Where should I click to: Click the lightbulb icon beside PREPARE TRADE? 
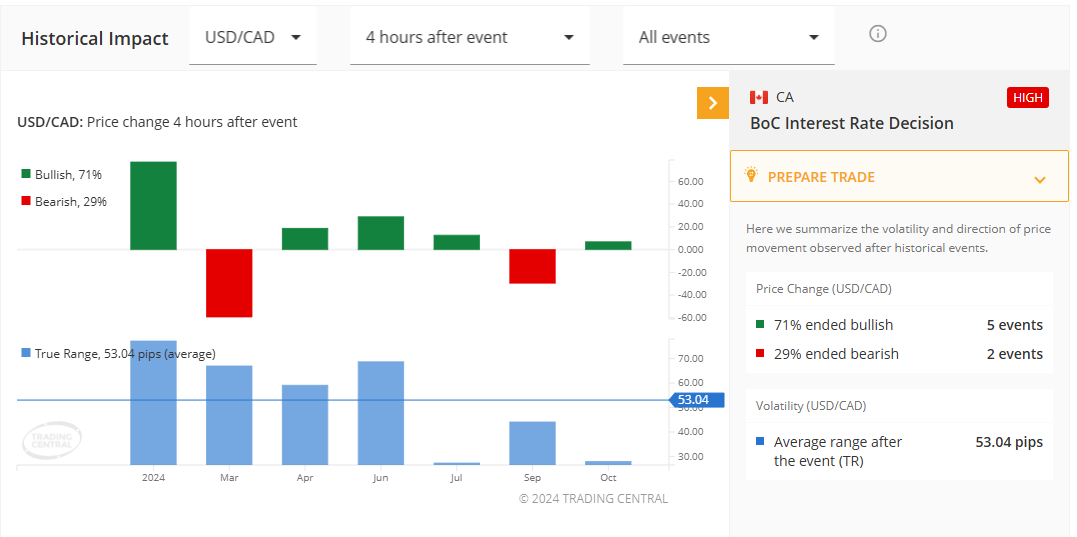pos(751,175)
